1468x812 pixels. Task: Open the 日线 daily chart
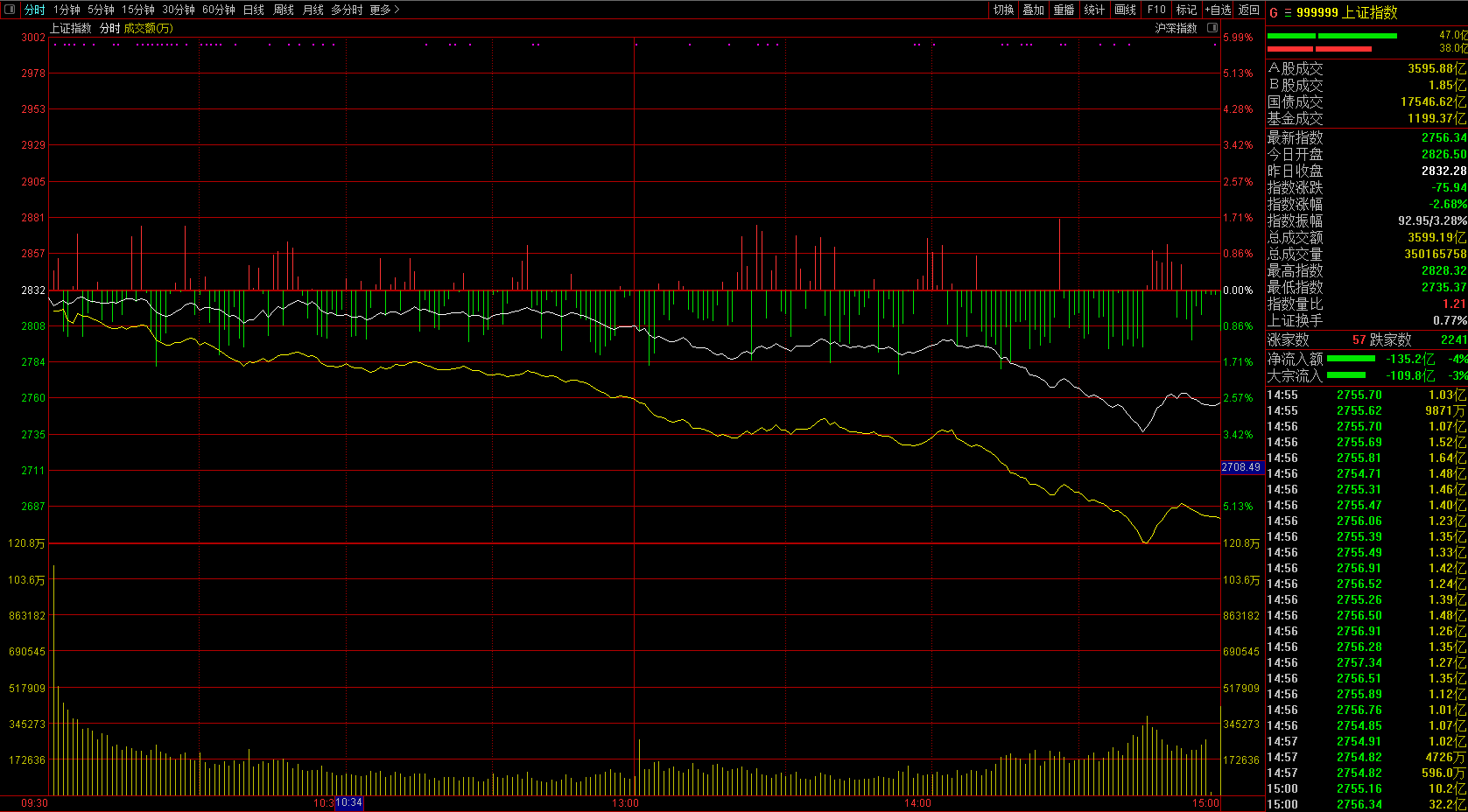[x=254, y=10]
